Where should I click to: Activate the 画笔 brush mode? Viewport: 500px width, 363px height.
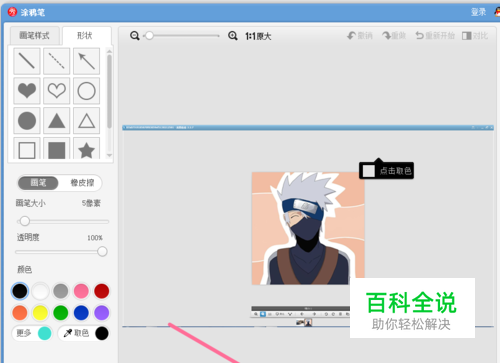click(38, 183)
